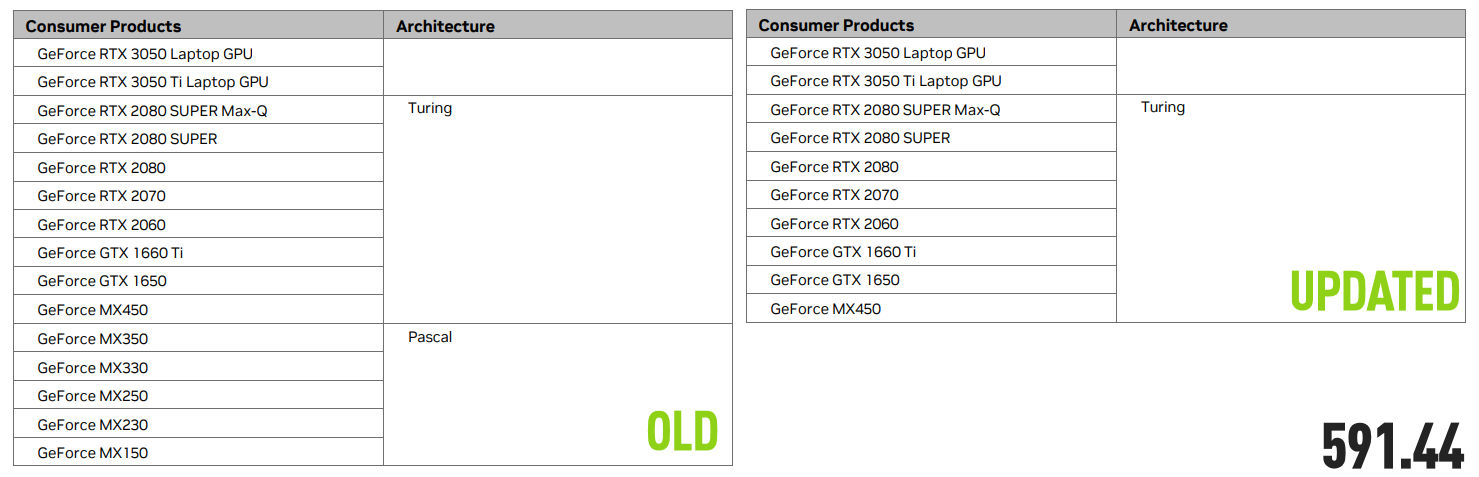Click GeForce RTX 2080 SUPER Max-Q in updated table

coord(885,110)
